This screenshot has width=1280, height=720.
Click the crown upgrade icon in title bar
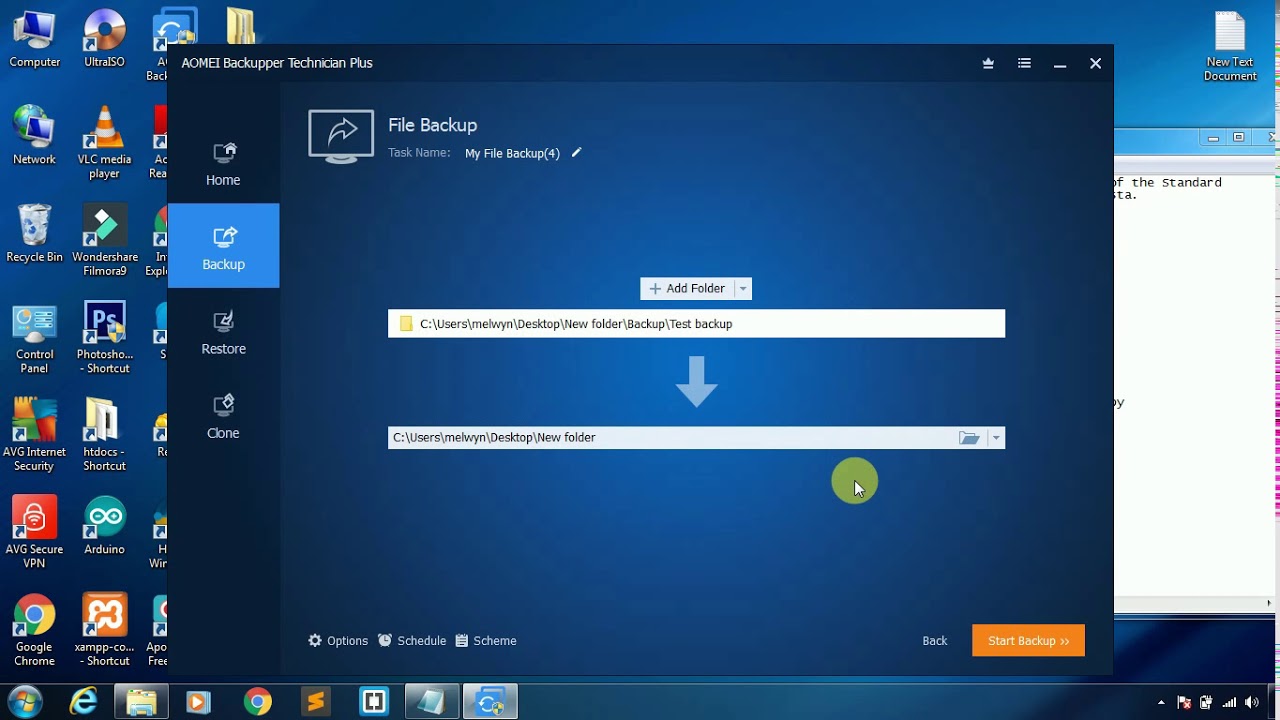pyautogui.click(x=988, y=63)
